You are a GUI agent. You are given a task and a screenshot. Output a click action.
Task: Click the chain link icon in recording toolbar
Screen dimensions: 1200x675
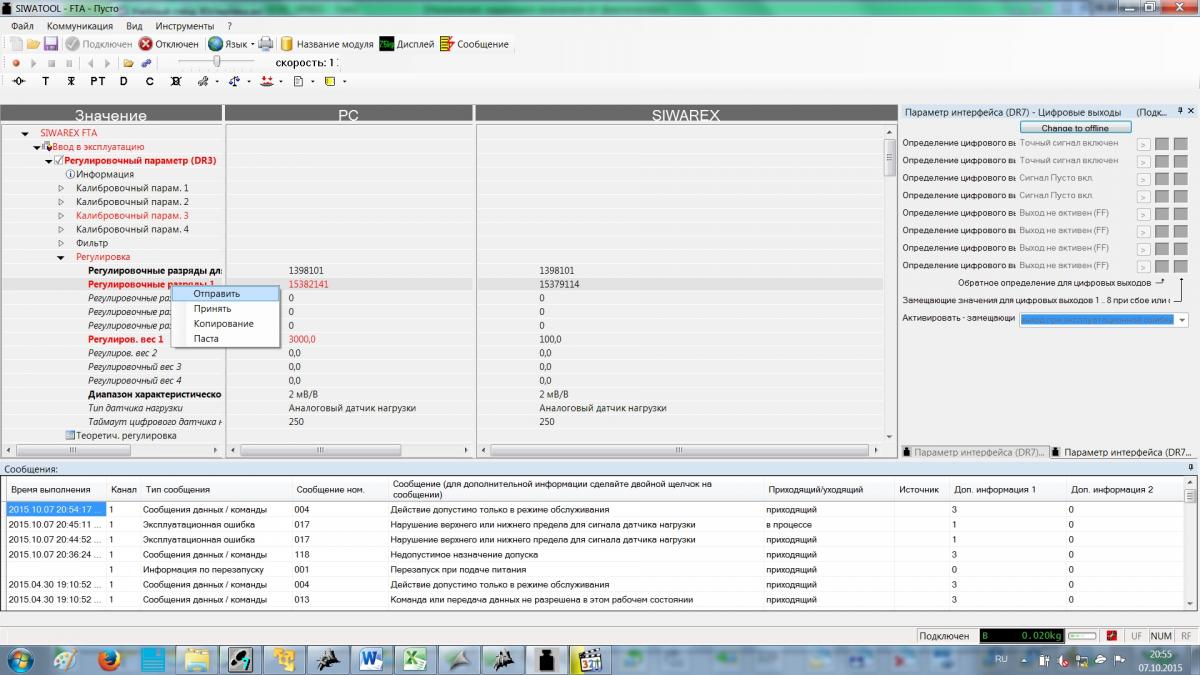146,63
